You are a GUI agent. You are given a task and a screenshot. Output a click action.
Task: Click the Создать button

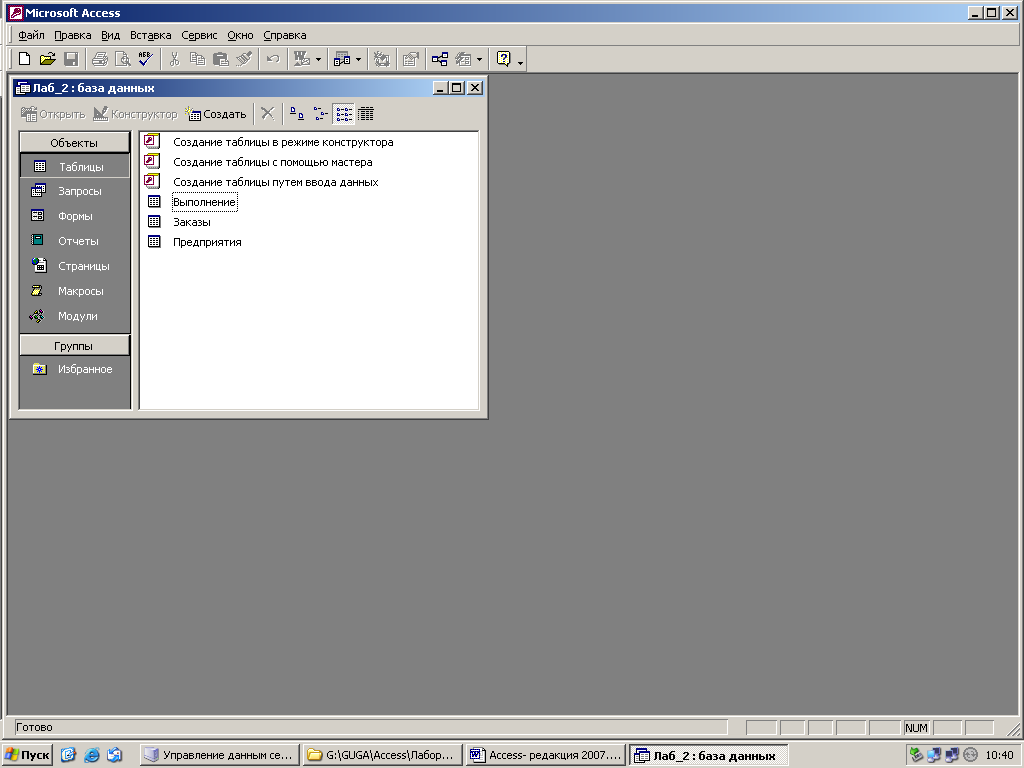(216, 114)
